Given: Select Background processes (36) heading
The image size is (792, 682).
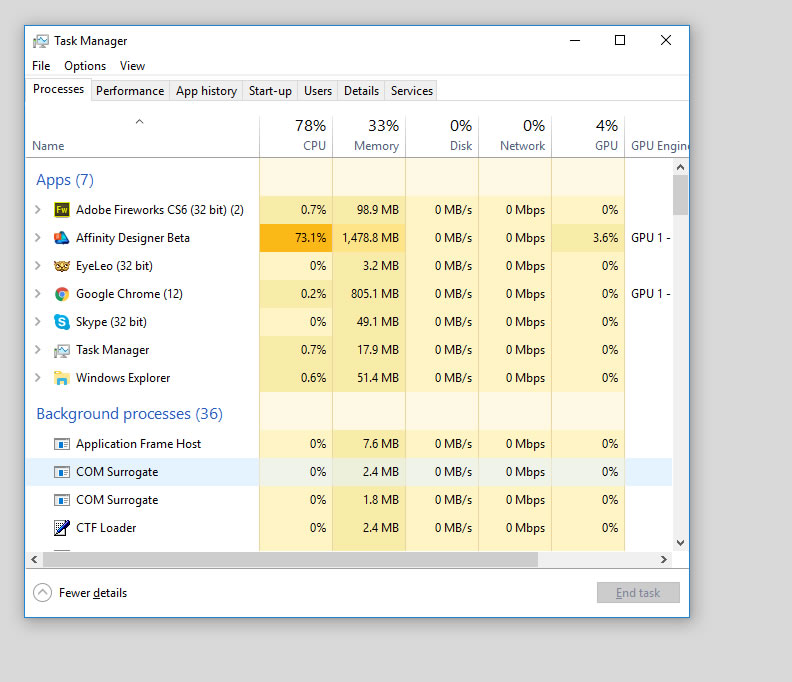Looking at the screenshot, I should click(129, 414).
